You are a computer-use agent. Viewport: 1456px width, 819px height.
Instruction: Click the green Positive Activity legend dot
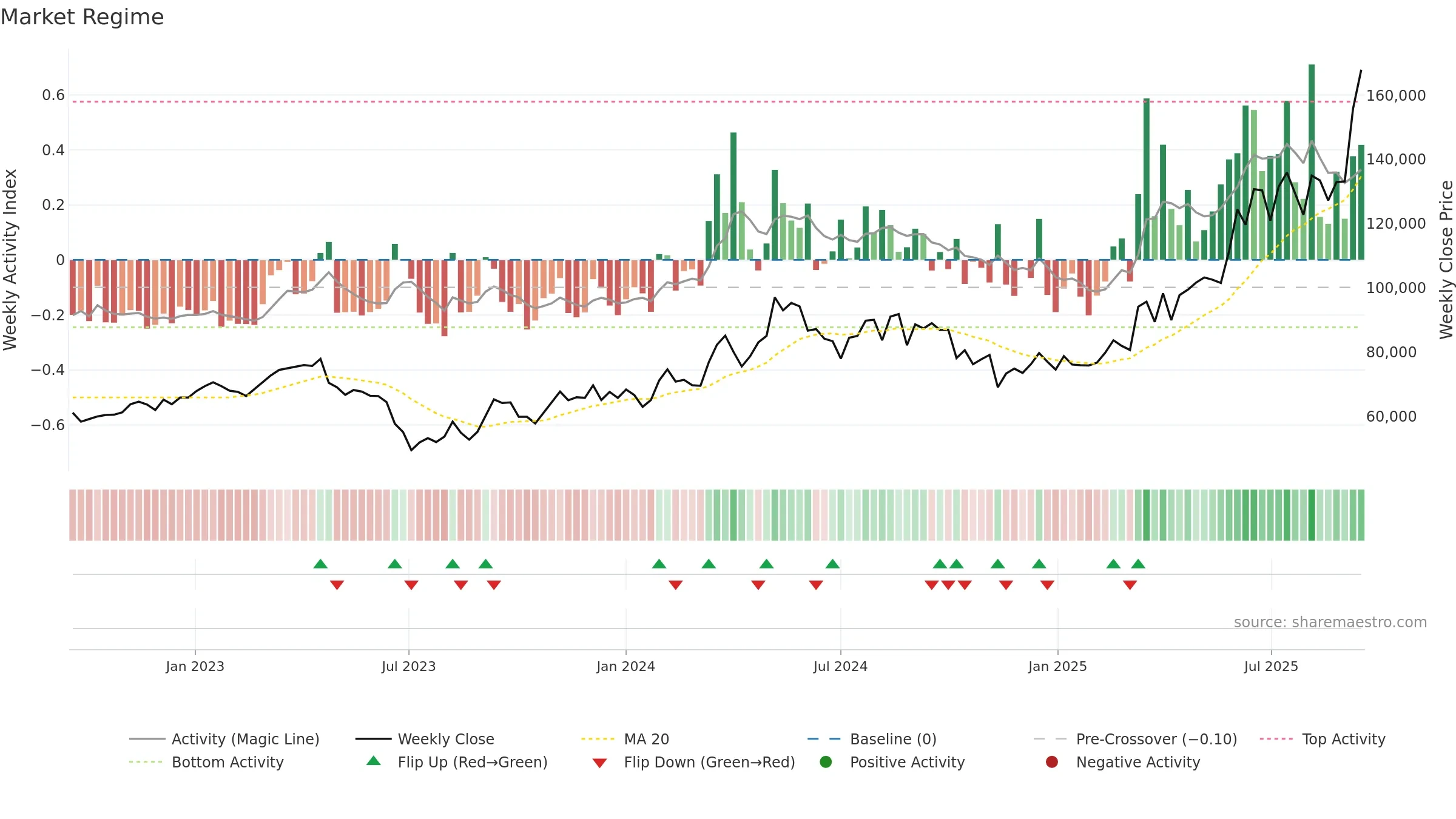coord(826,762)
